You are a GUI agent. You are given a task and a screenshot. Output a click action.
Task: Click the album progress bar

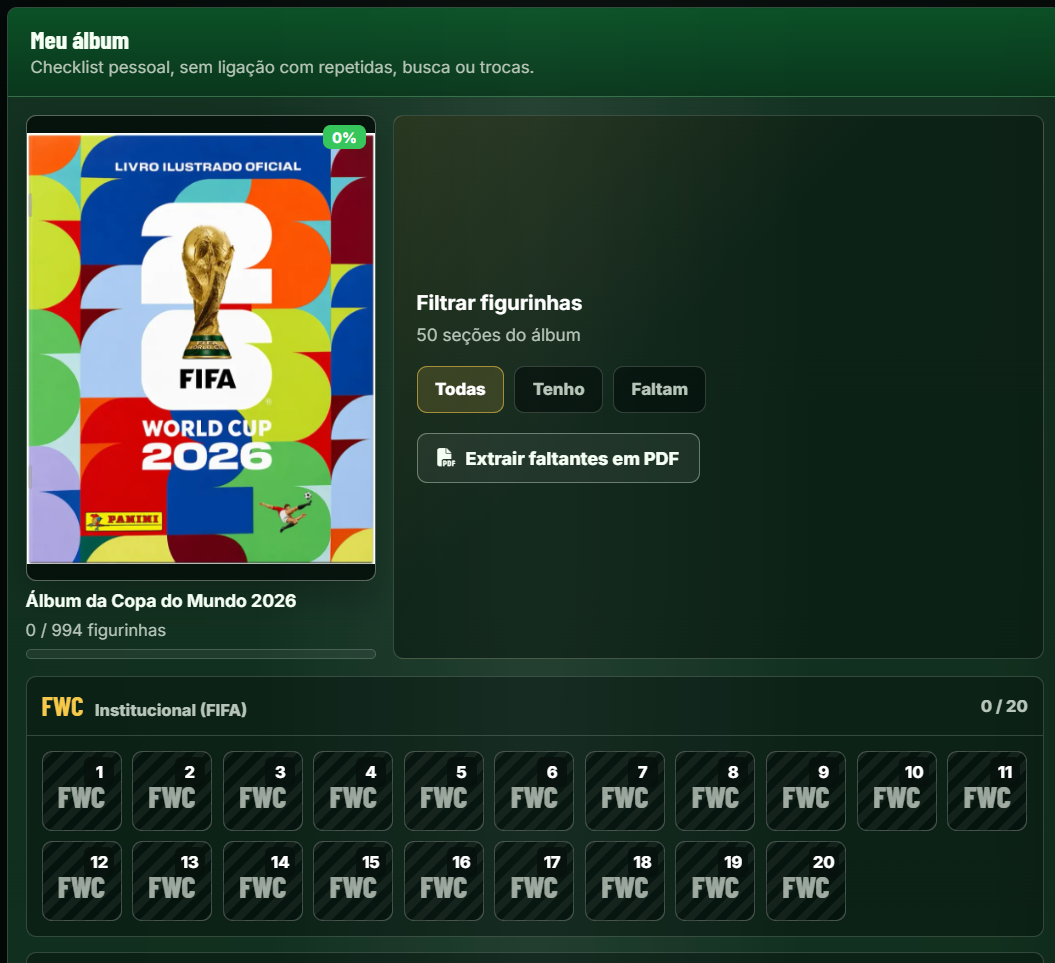(x=201, y=654)
